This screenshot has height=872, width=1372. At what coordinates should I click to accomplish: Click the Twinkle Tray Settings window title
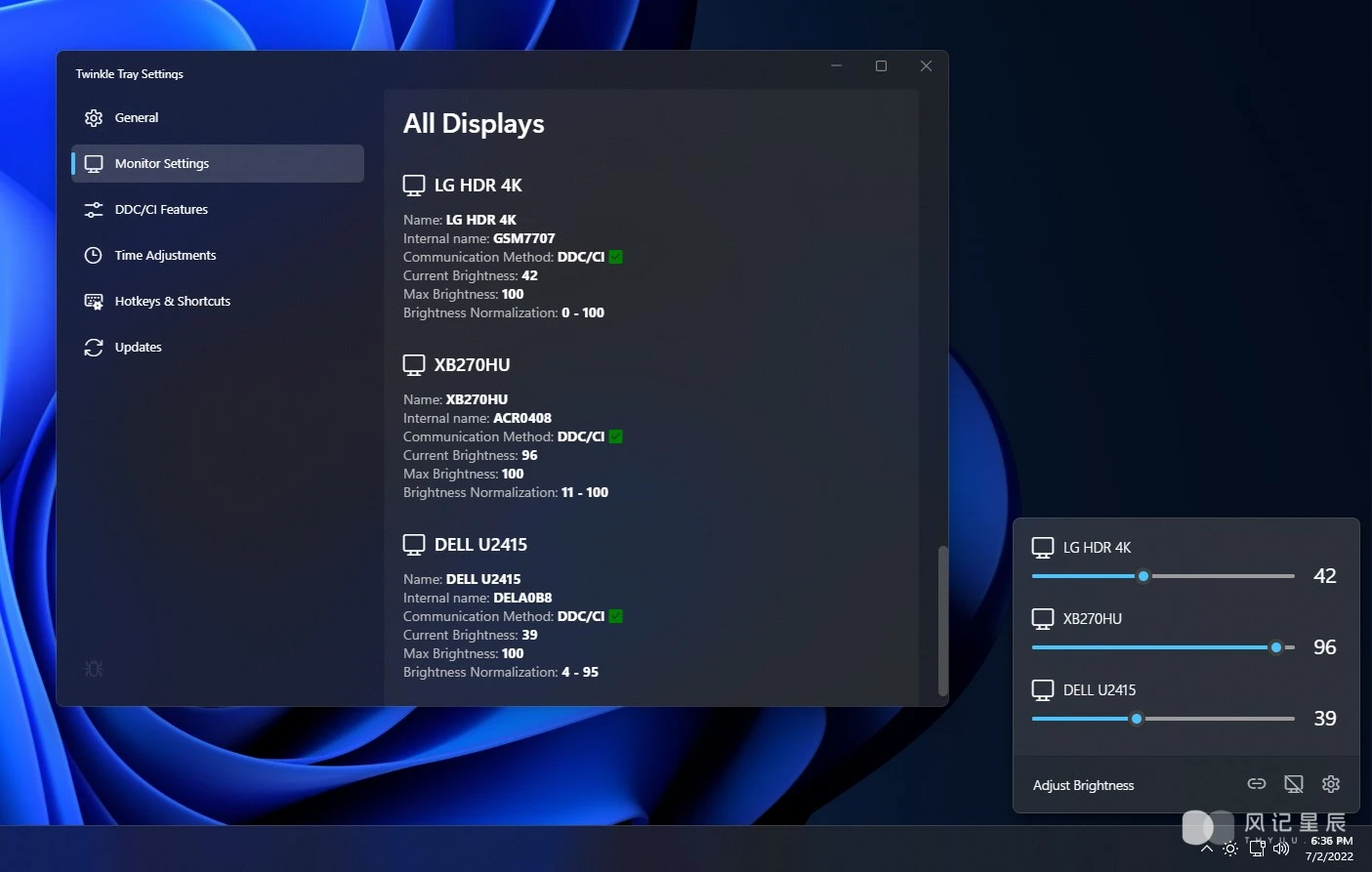(130, 74)
